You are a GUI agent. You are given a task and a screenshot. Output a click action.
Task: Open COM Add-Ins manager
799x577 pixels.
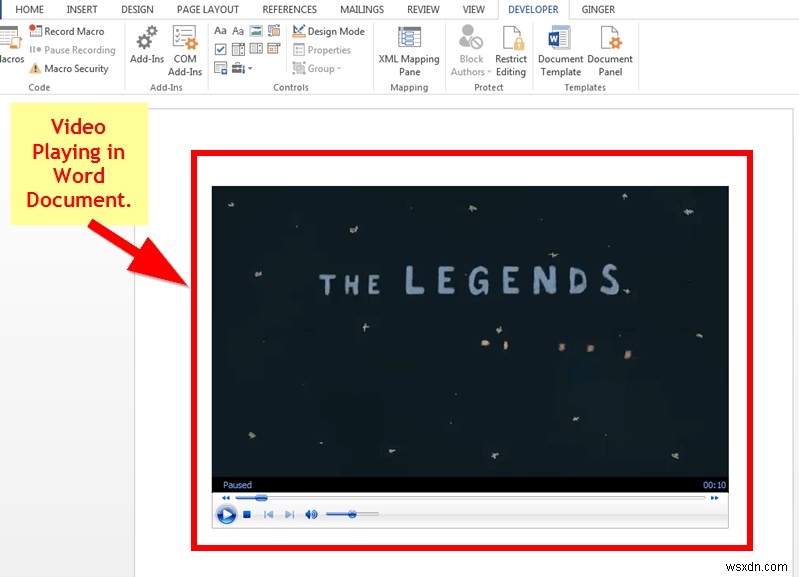coord(185,51)
